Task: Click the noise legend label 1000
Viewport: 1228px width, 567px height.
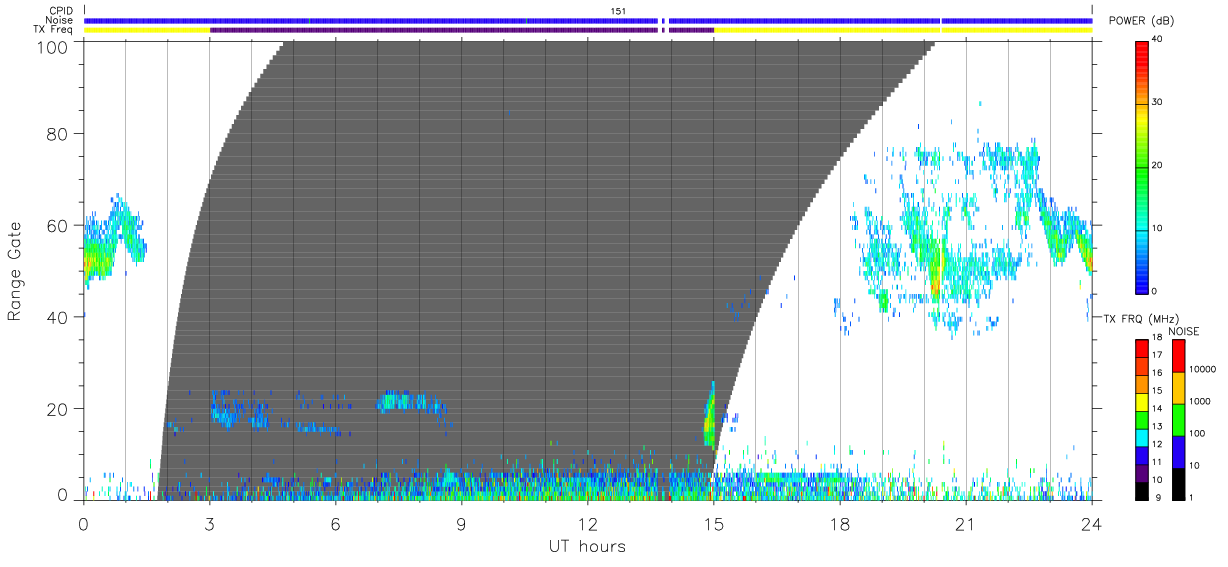Action: 1199,401
